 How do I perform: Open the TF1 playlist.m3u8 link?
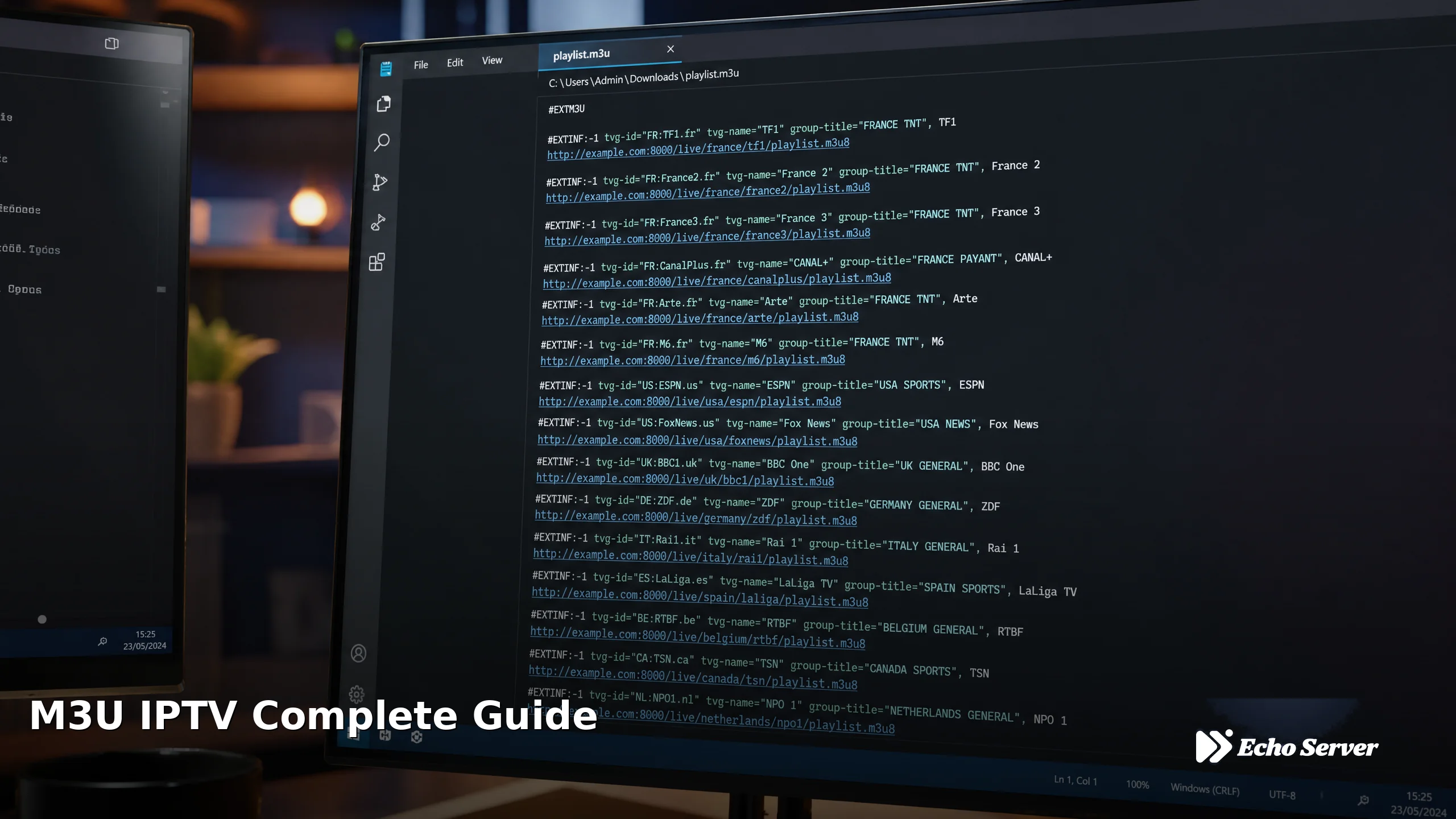[698, 148]
